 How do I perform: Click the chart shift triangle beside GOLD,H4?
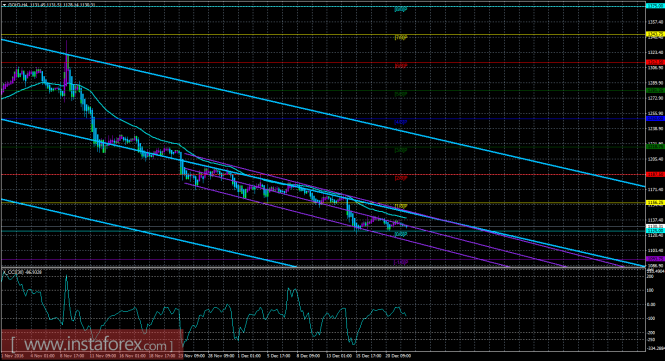[x=4, y=5]
